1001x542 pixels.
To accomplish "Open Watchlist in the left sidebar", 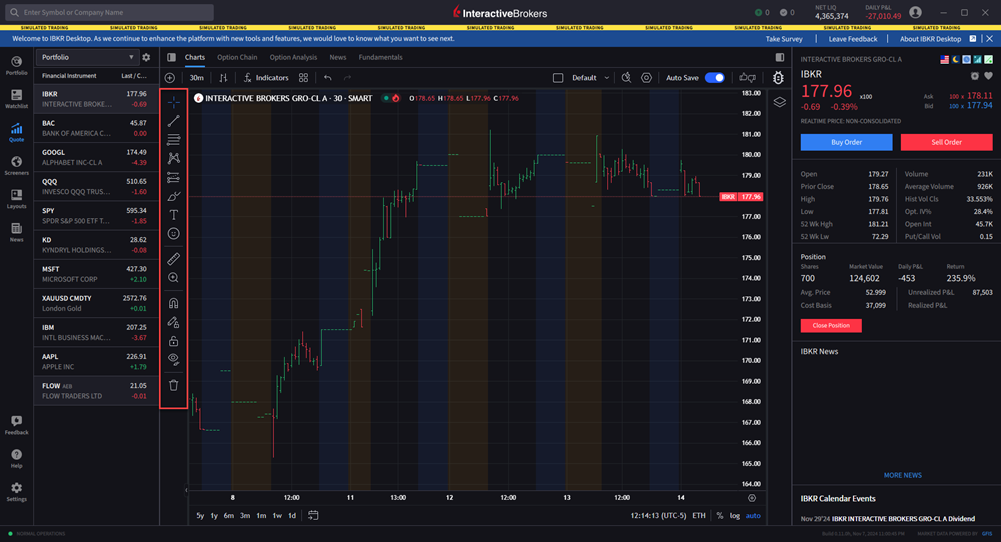I will tap(17, 98).
